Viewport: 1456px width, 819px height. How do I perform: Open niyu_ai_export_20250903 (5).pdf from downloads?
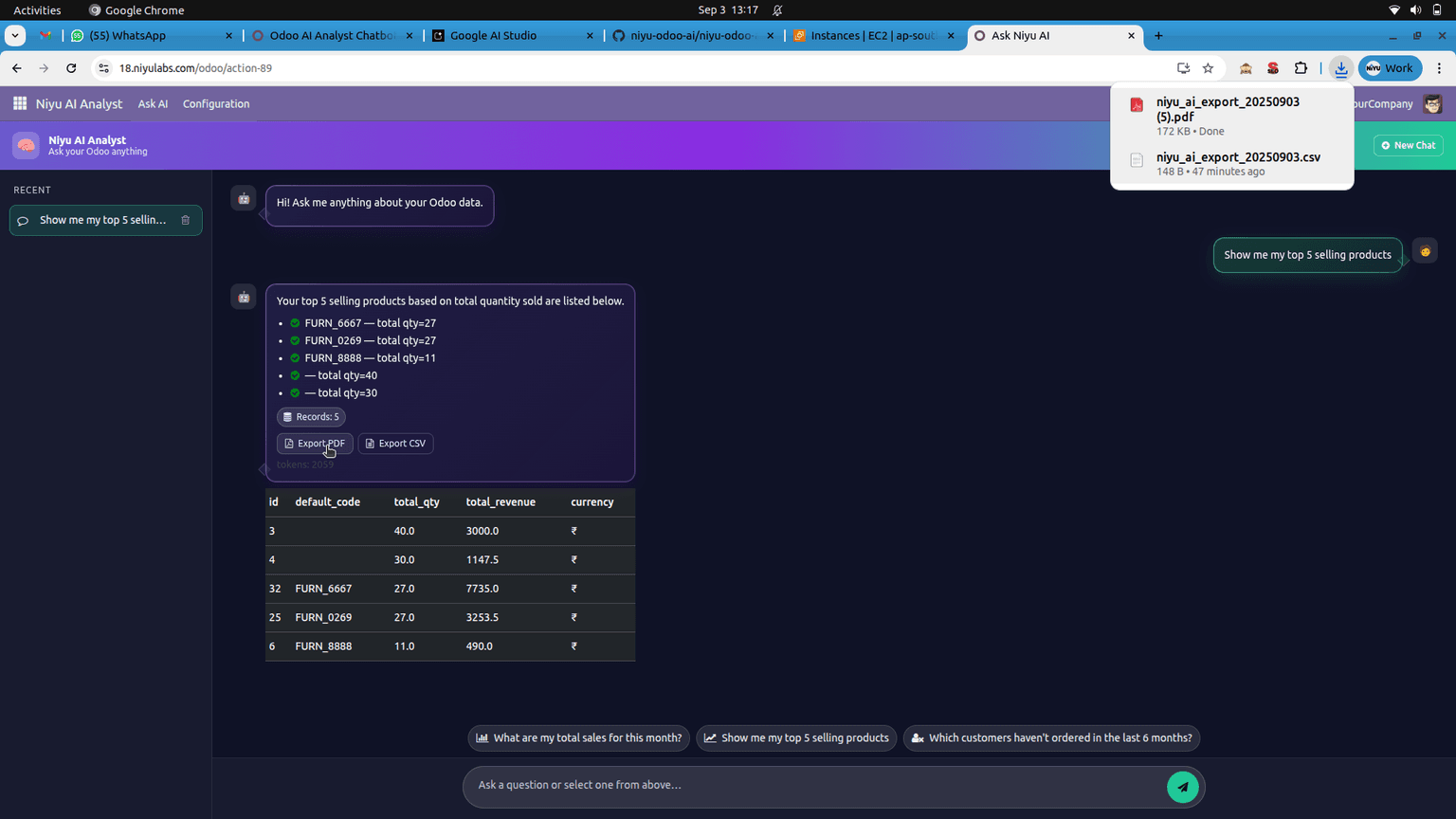pos(1228,109)
